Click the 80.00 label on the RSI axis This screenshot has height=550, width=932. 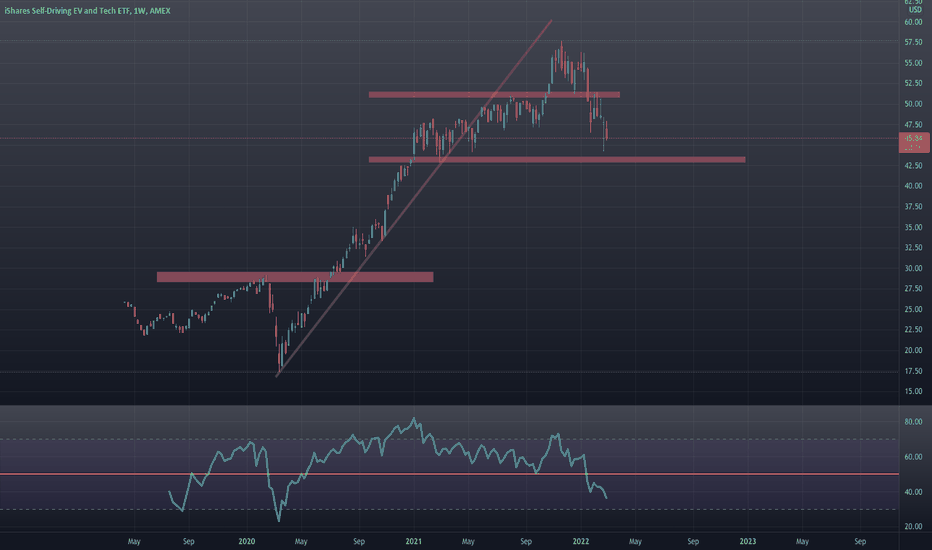[x=913, y=422]
